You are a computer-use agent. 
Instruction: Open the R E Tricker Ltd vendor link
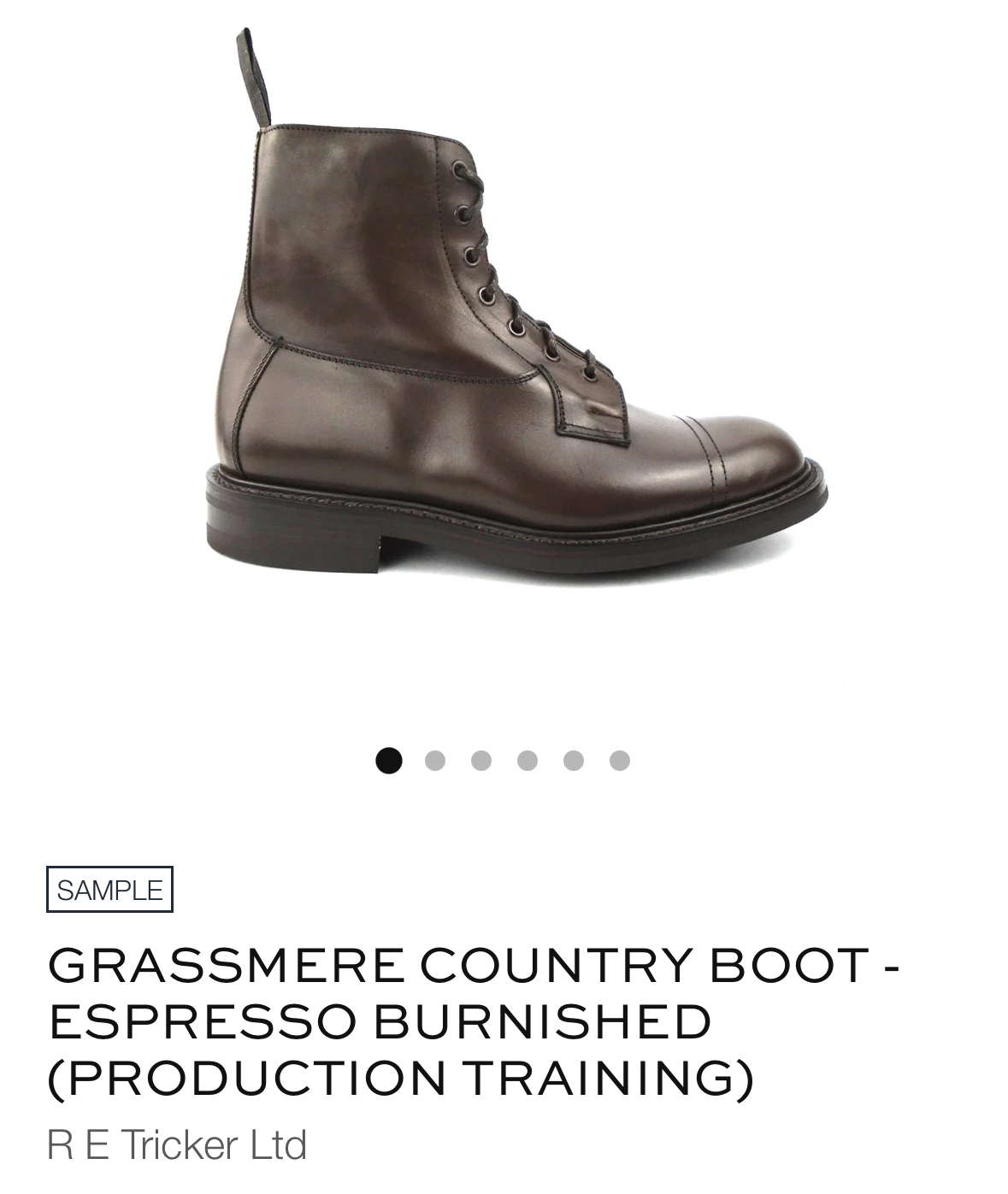click(177, 1144)
